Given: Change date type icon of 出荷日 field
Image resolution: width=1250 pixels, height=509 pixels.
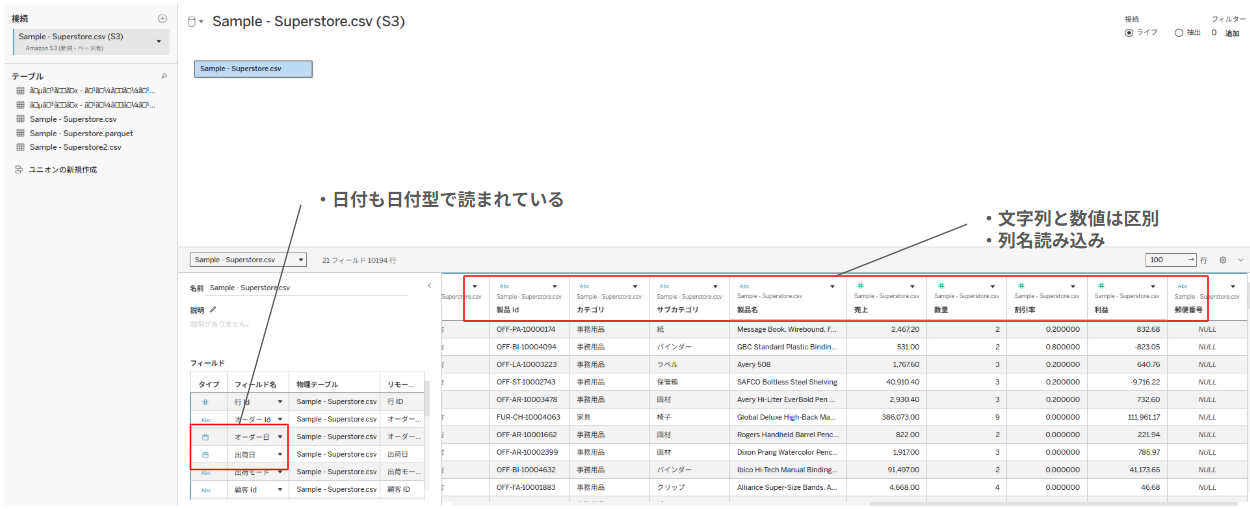Looking at the screenshot, I should coord(205,454).
